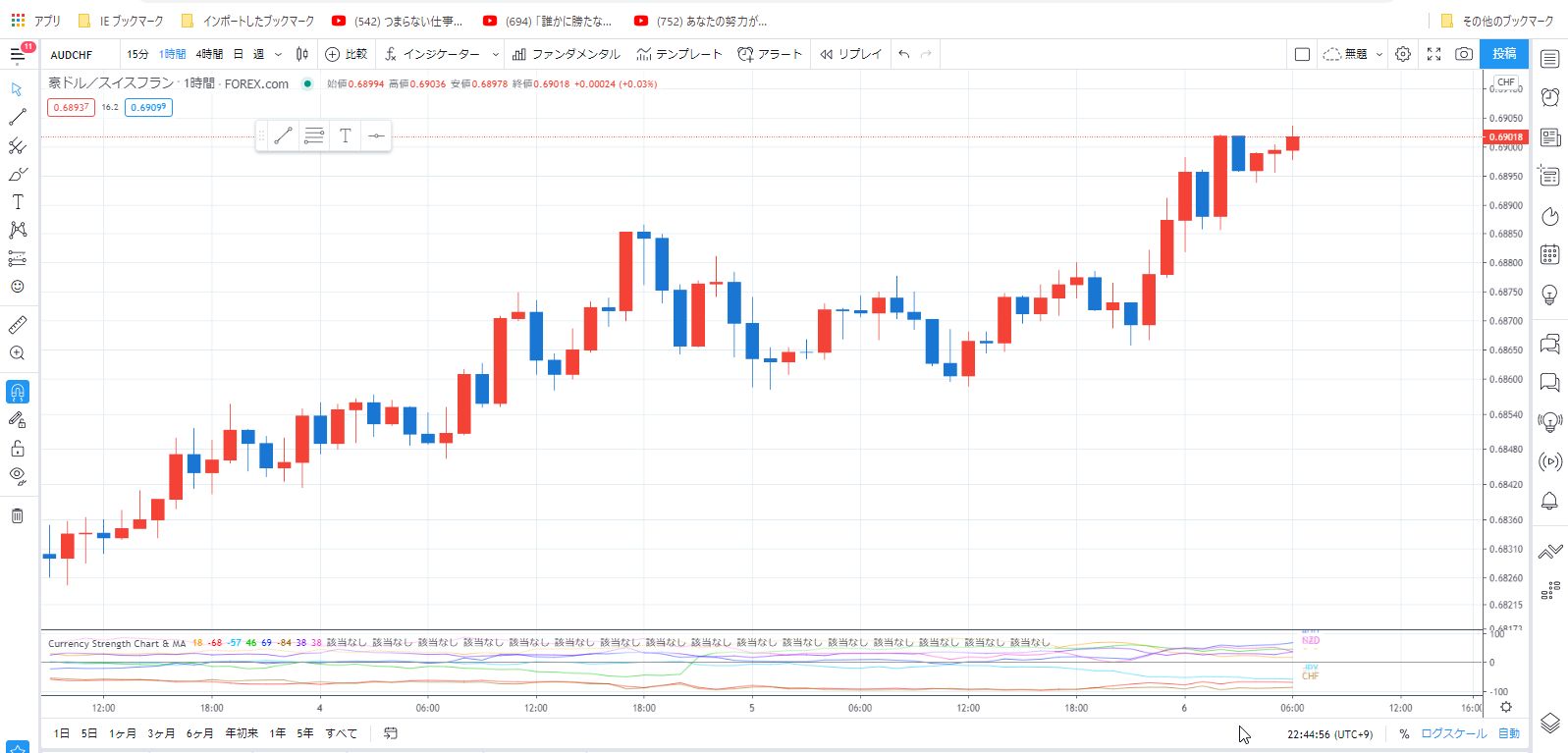Image resolution: width=1568 pixels, height=753 pixels.
Task: Activate the zoom in tool
Action: click(x=17, y=353)
